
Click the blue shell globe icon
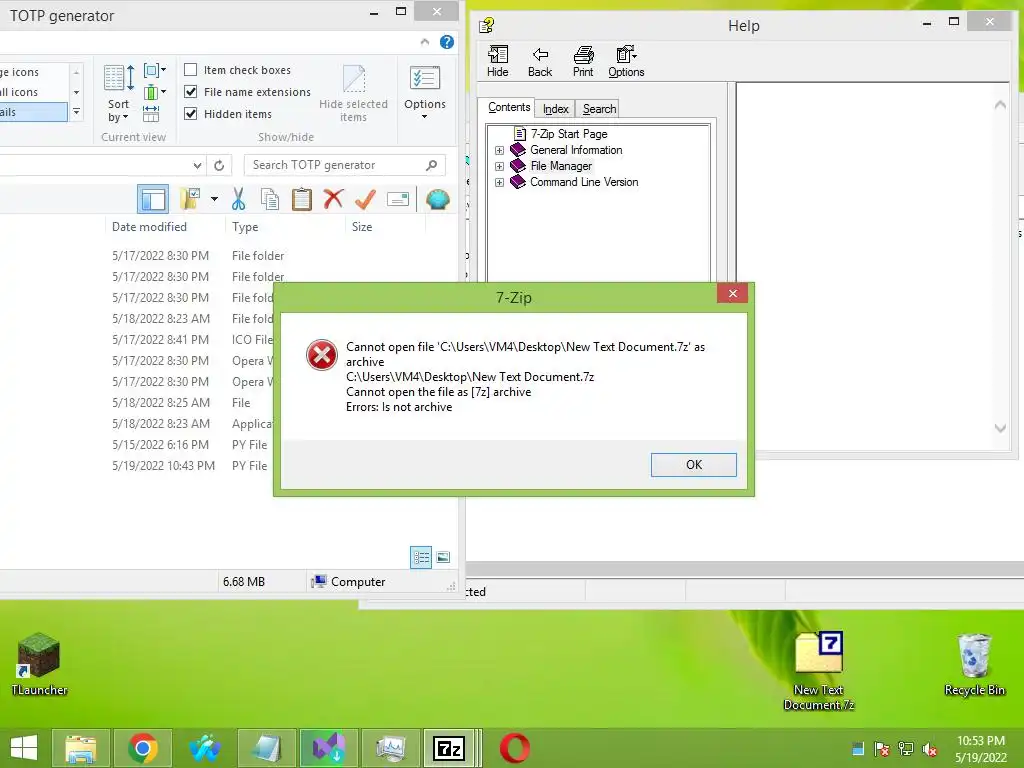tap(438, 199)
